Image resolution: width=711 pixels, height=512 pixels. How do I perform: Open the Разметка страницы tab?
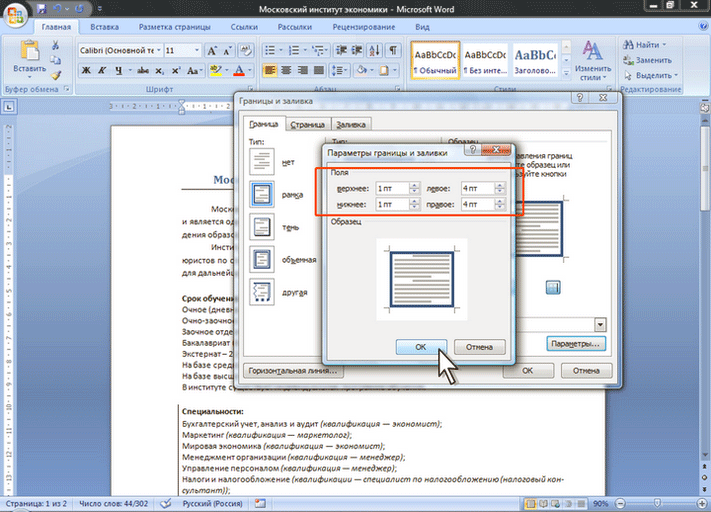click(175, 27)
